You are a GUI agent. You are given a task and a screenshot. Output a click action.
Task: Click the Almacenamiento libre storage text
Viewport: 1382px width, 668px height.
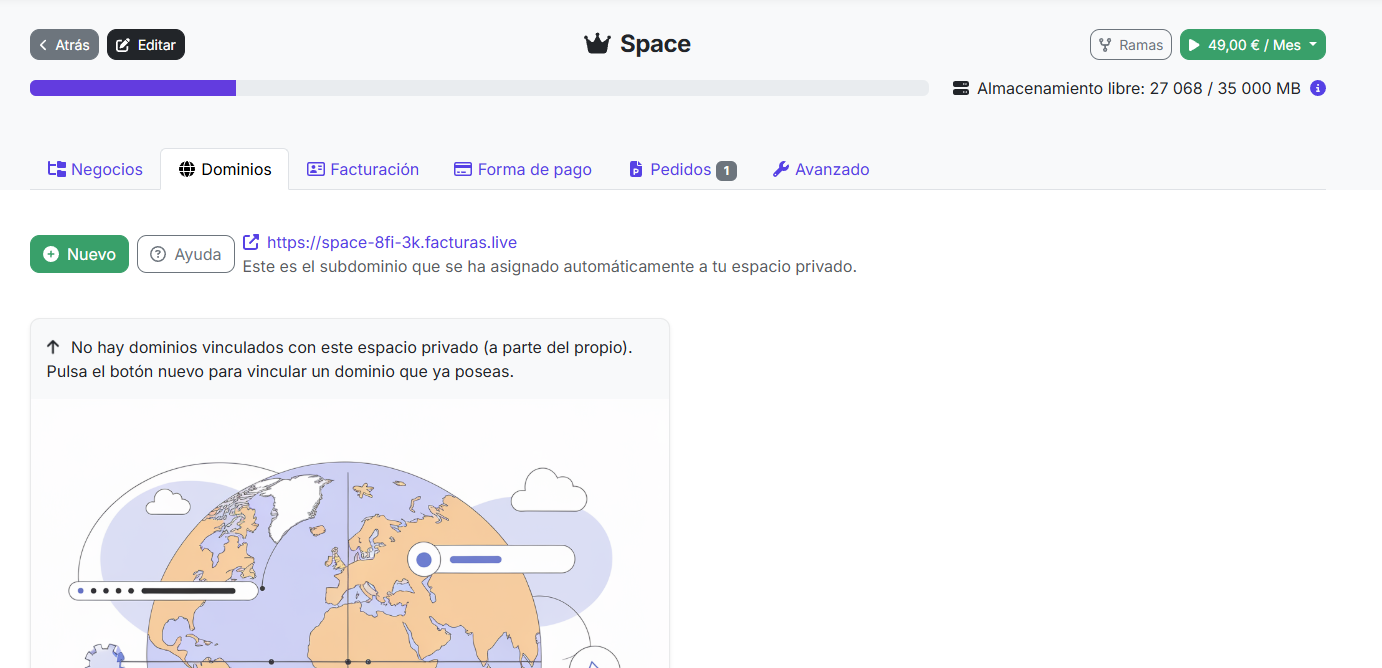[1139, 88]
